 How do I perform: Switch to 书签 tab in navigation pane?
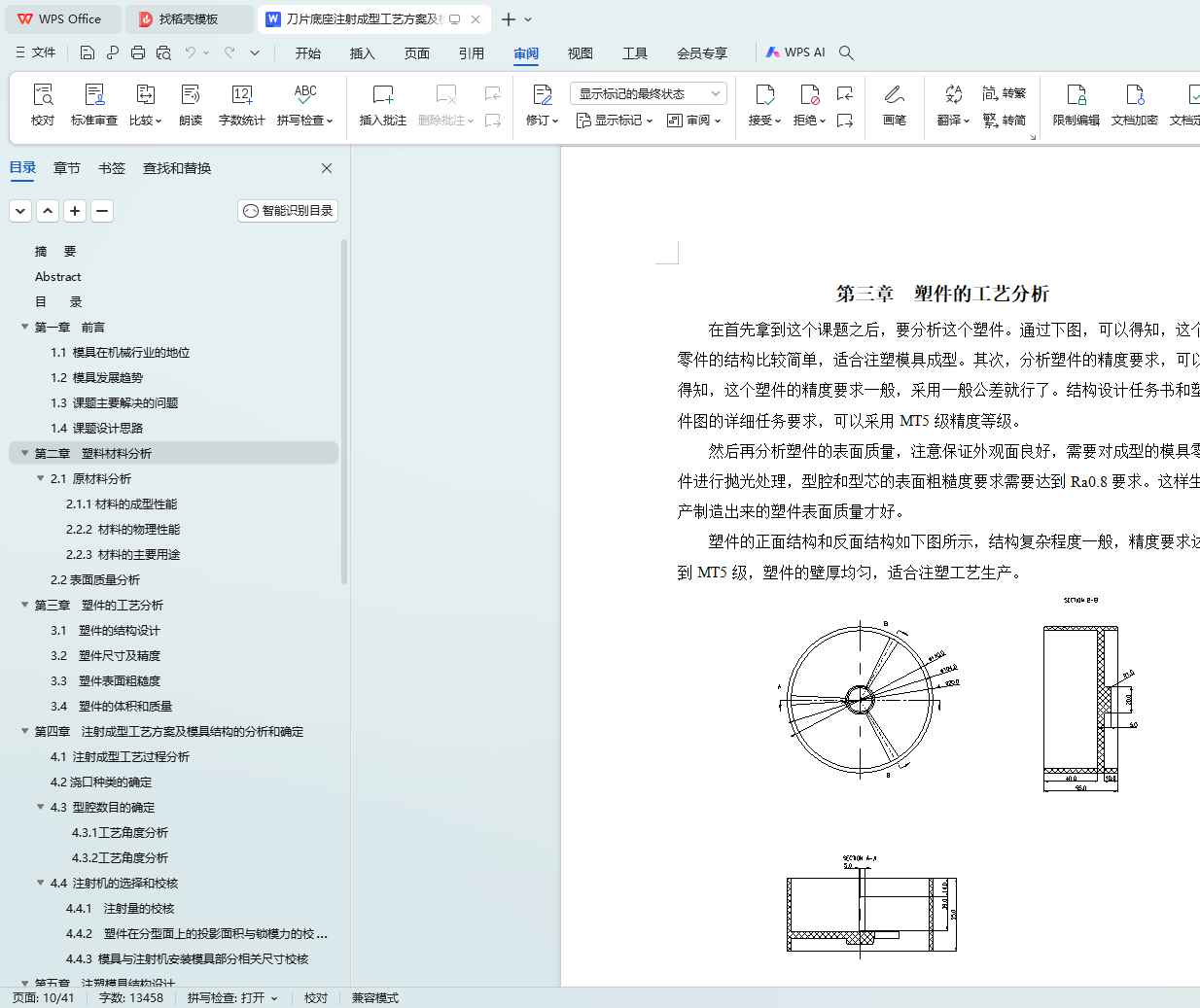coord(112,168)
